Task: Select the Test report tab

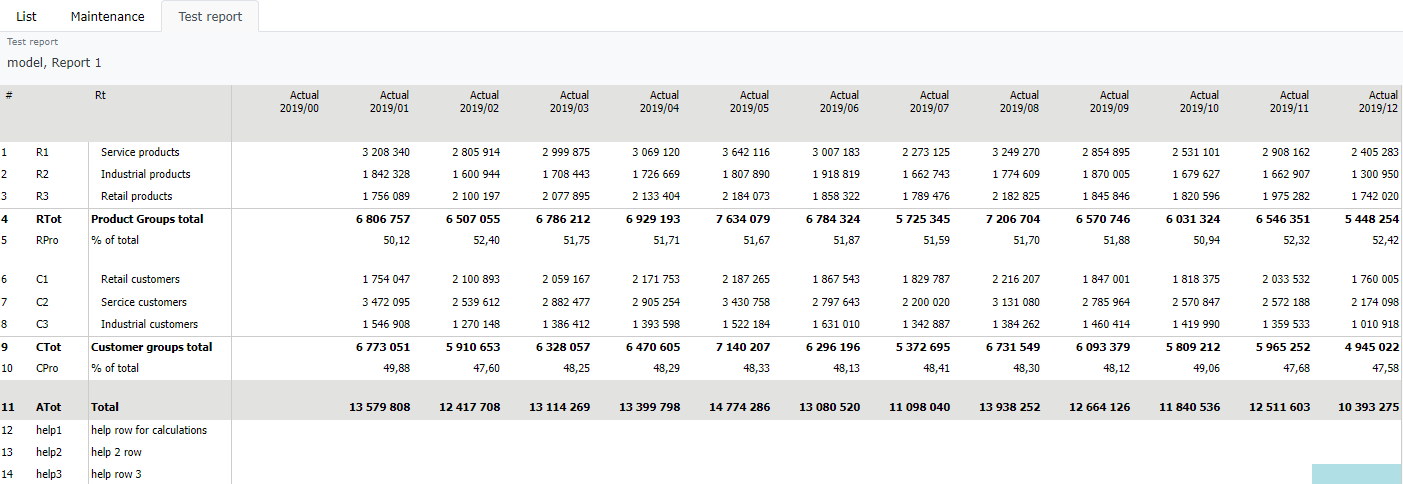Action: [x=210, y=16]
